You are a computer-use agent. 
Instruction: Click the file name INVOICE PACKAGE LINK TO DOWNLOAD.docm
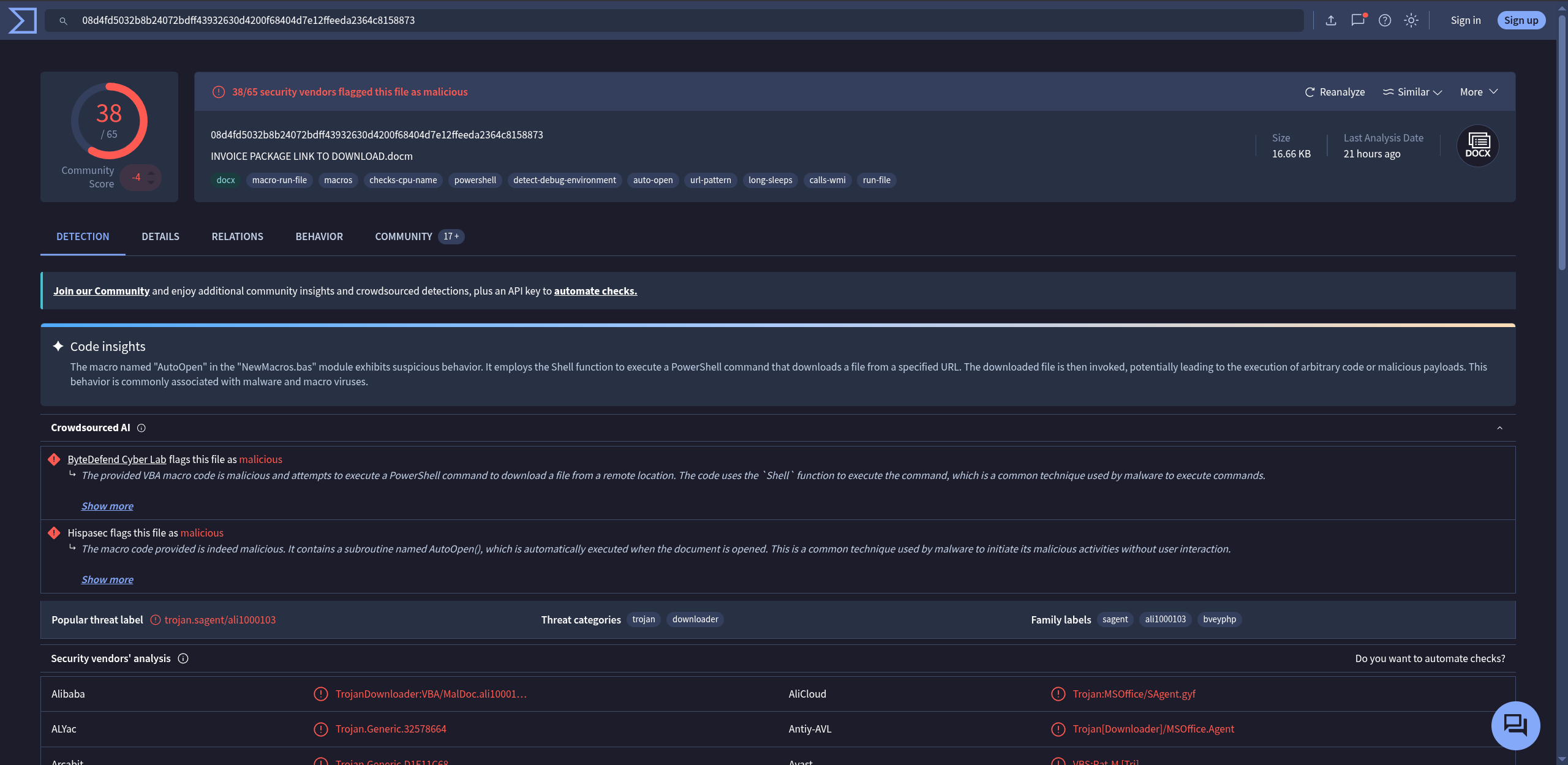click(x=312, y=156)
